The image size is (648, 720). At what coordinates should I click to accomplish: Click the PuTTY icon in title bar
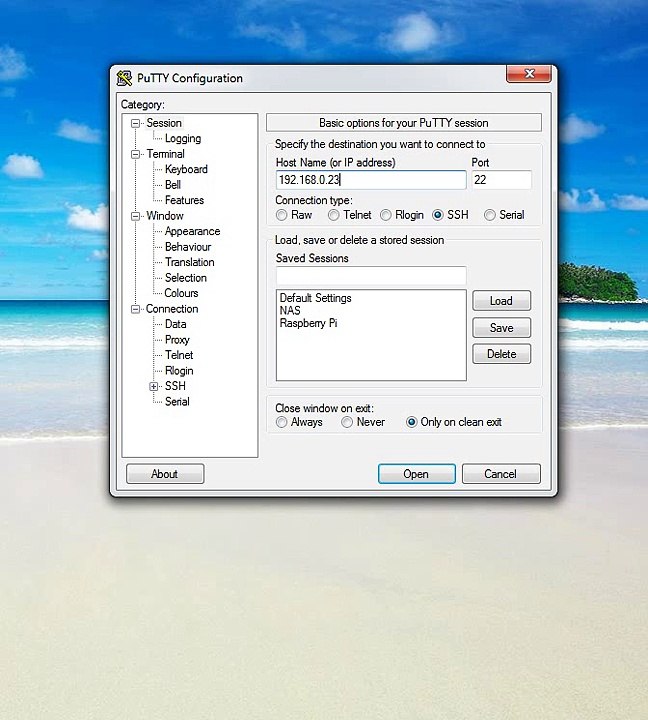pyautogui.click(x=124, y=78)
